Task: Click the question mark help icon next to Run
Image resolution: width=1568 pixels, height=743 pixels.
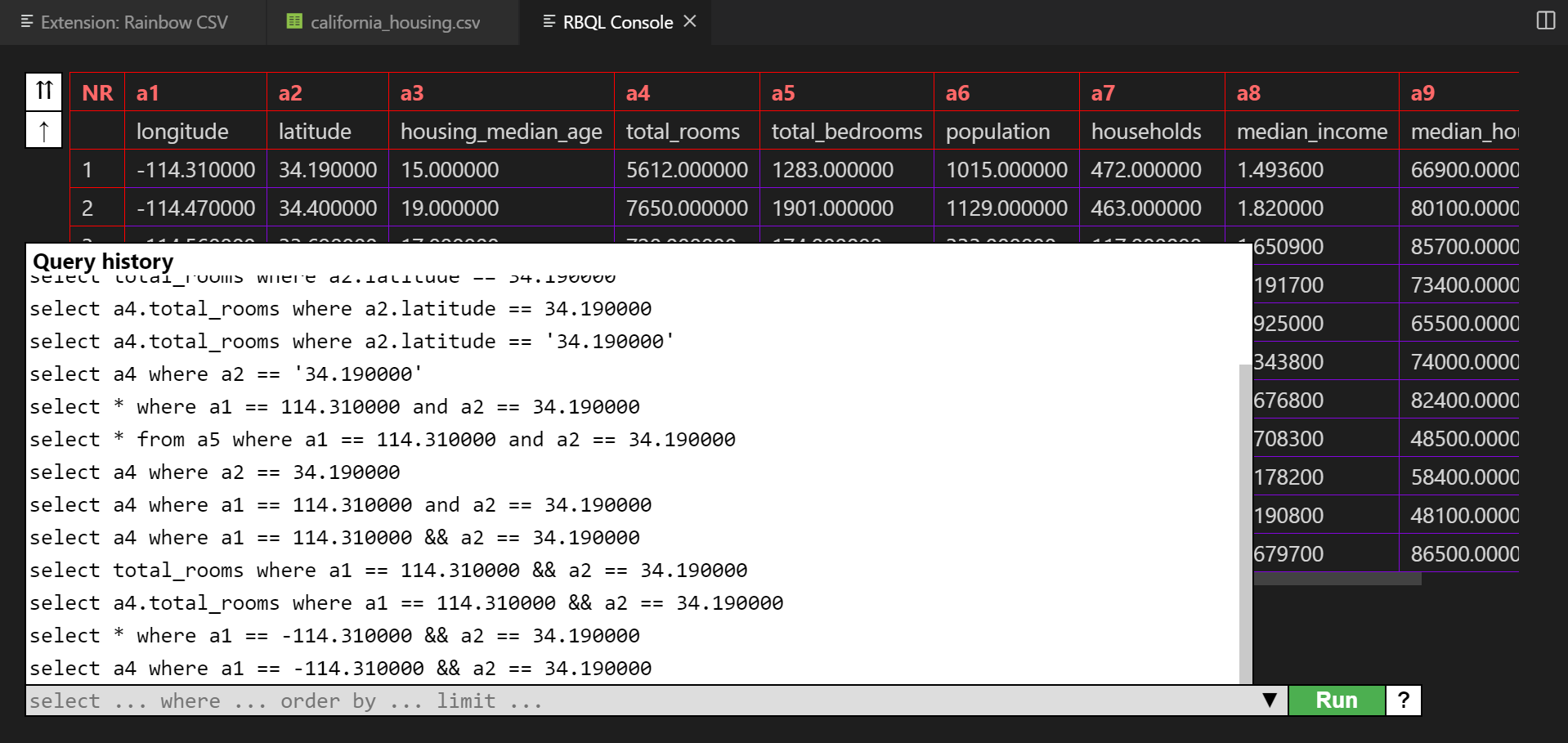Action: click(x=1404, y=700)
